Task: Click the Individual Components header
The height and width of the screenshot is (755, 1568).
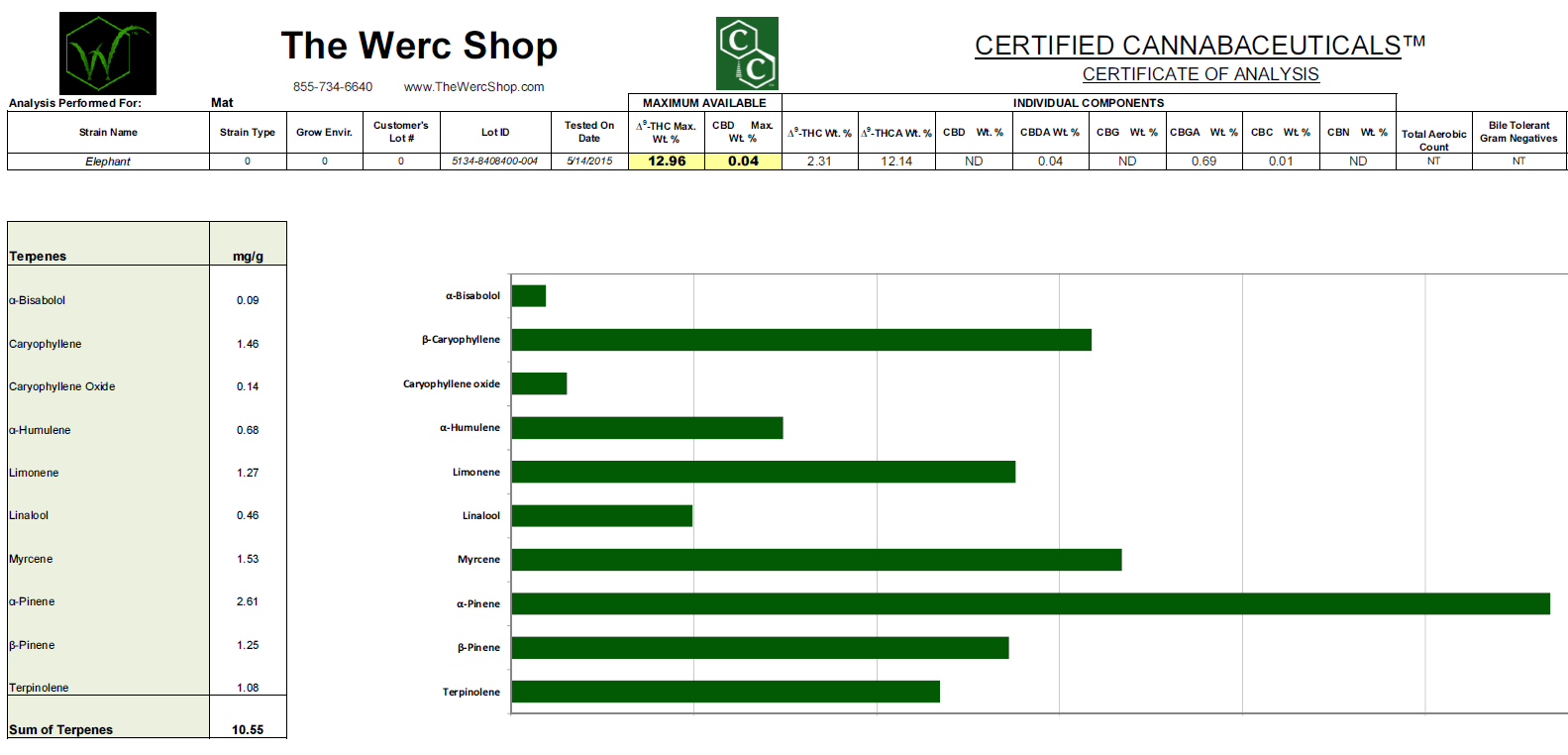Action: coord(1088,103)
